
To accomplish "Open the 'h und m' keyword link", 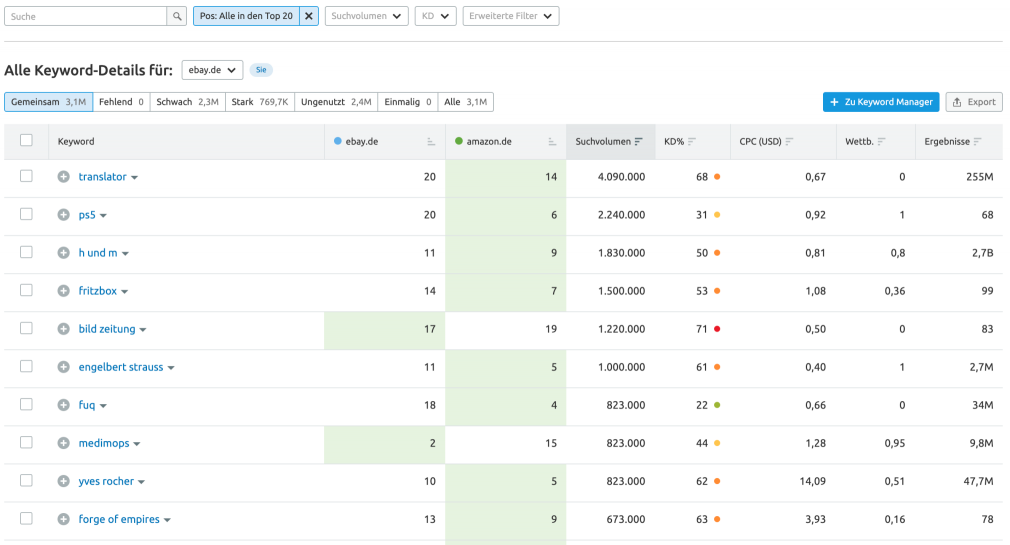I will pyautogui.click(x=98, y=253).
